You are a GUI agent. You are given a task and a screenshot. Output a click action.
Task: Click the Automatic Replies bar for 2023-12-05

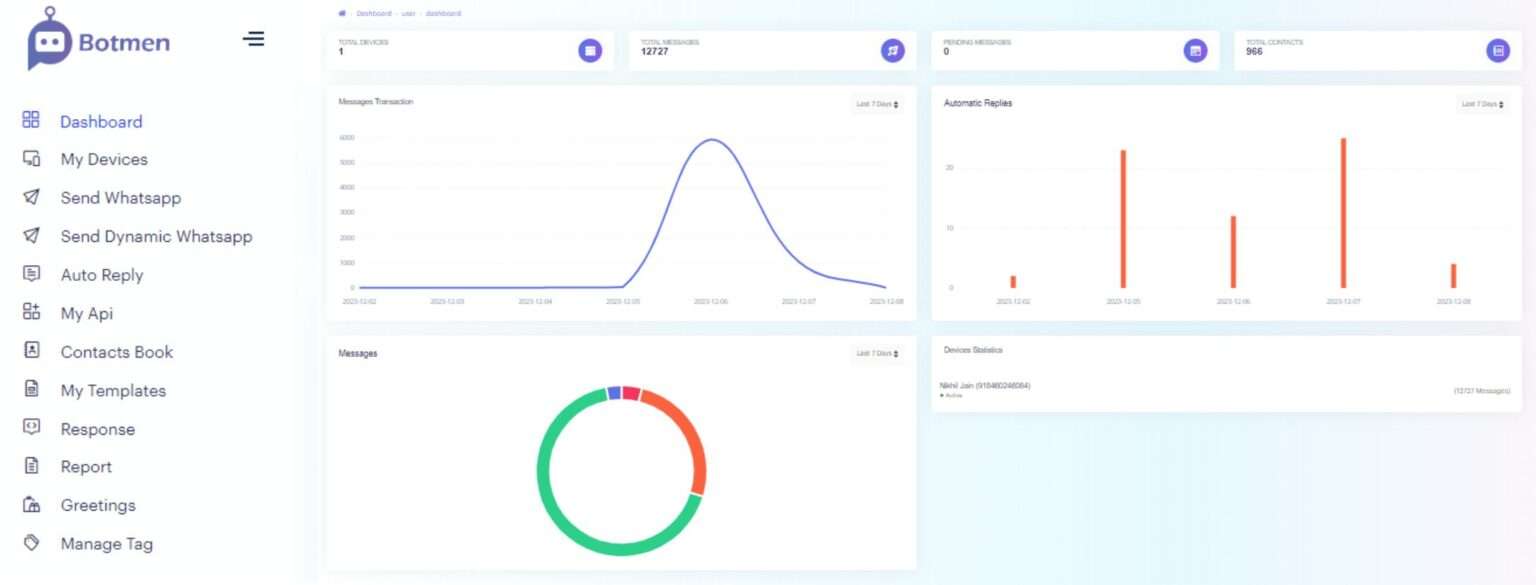click(1123, 219)
